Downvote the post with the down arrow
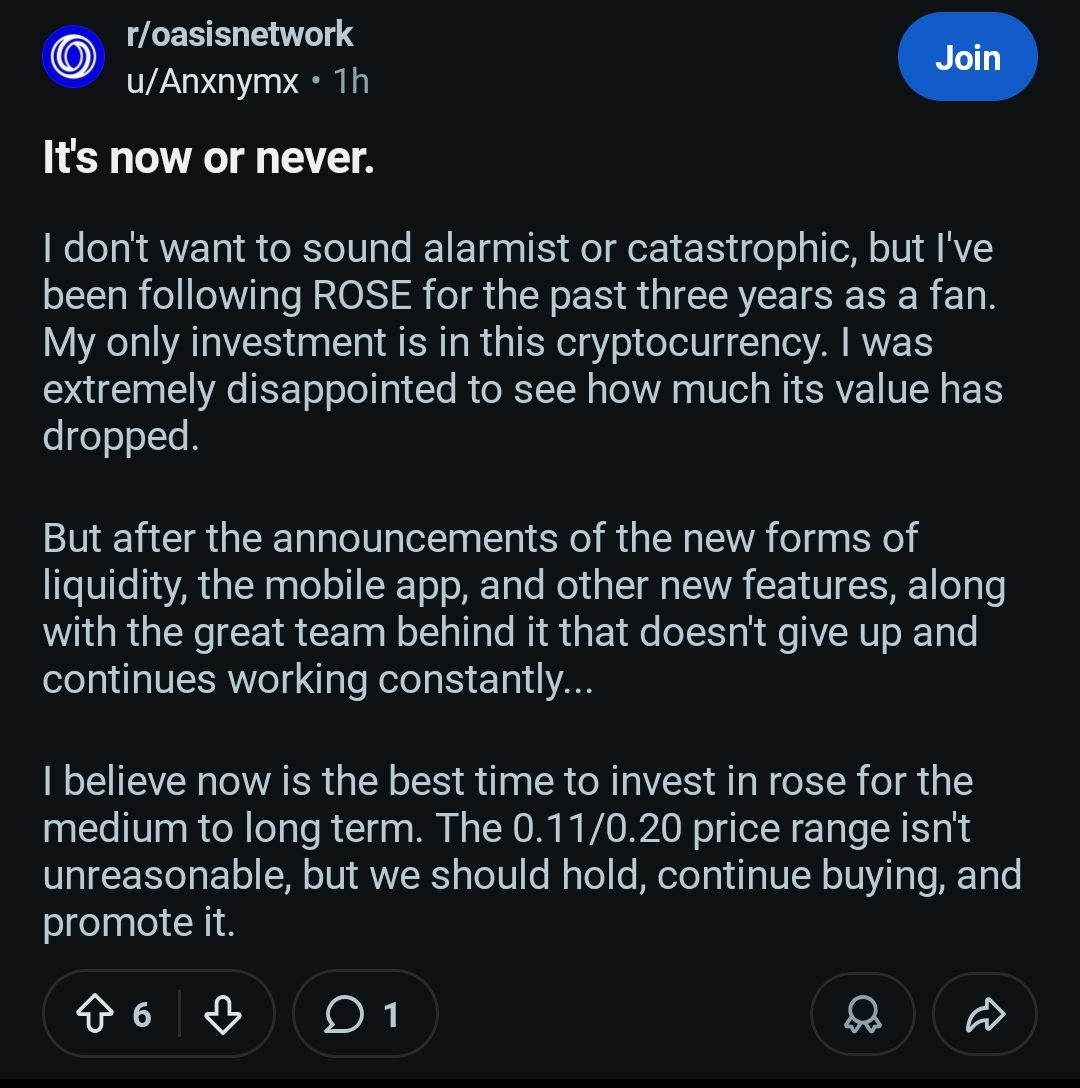This screenshot has height=1088, width=1080. coord(222,1015)
